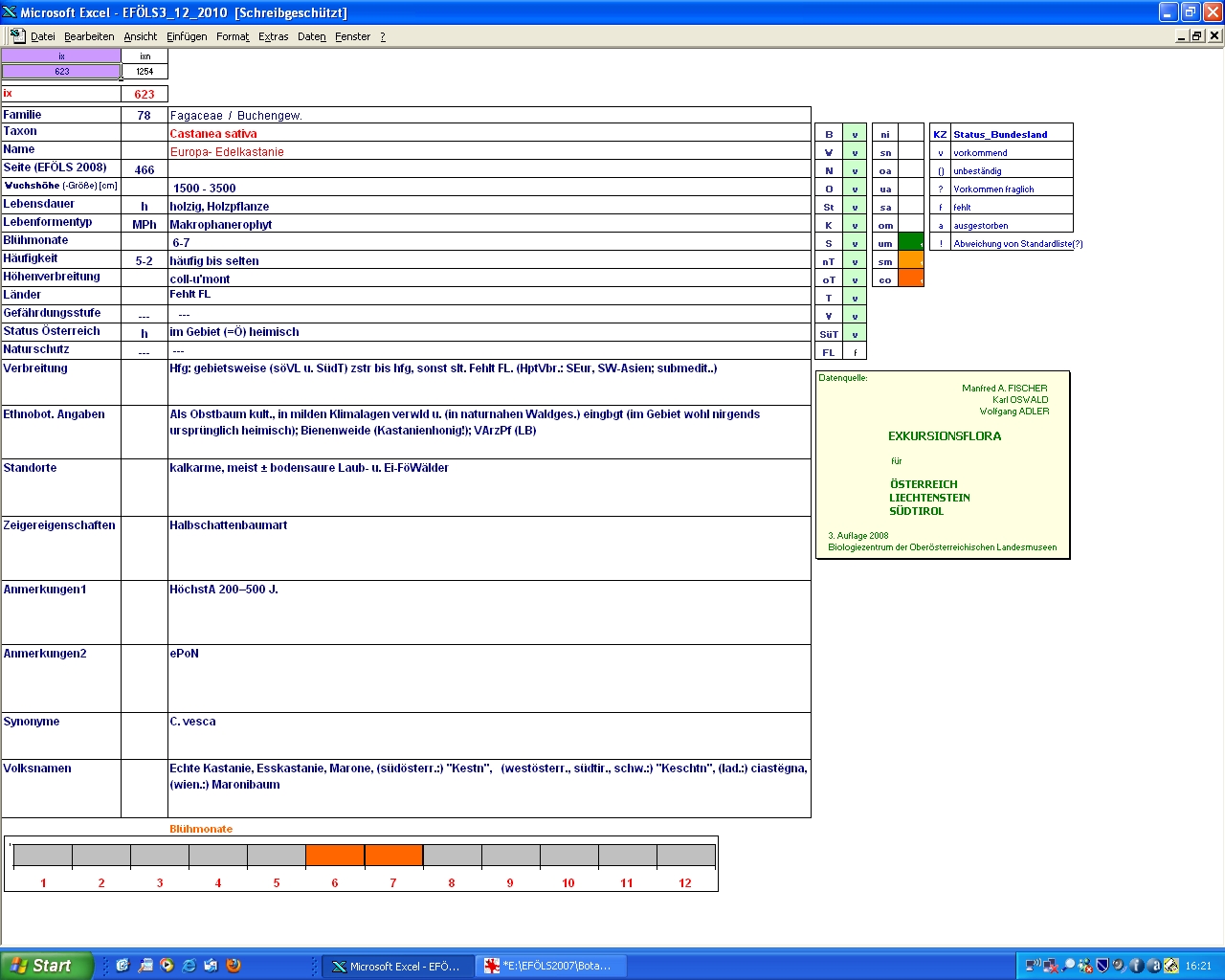This screenshot has height=980, width=1225.
Task: Open the Datei menu
Action: coord(42,36)
